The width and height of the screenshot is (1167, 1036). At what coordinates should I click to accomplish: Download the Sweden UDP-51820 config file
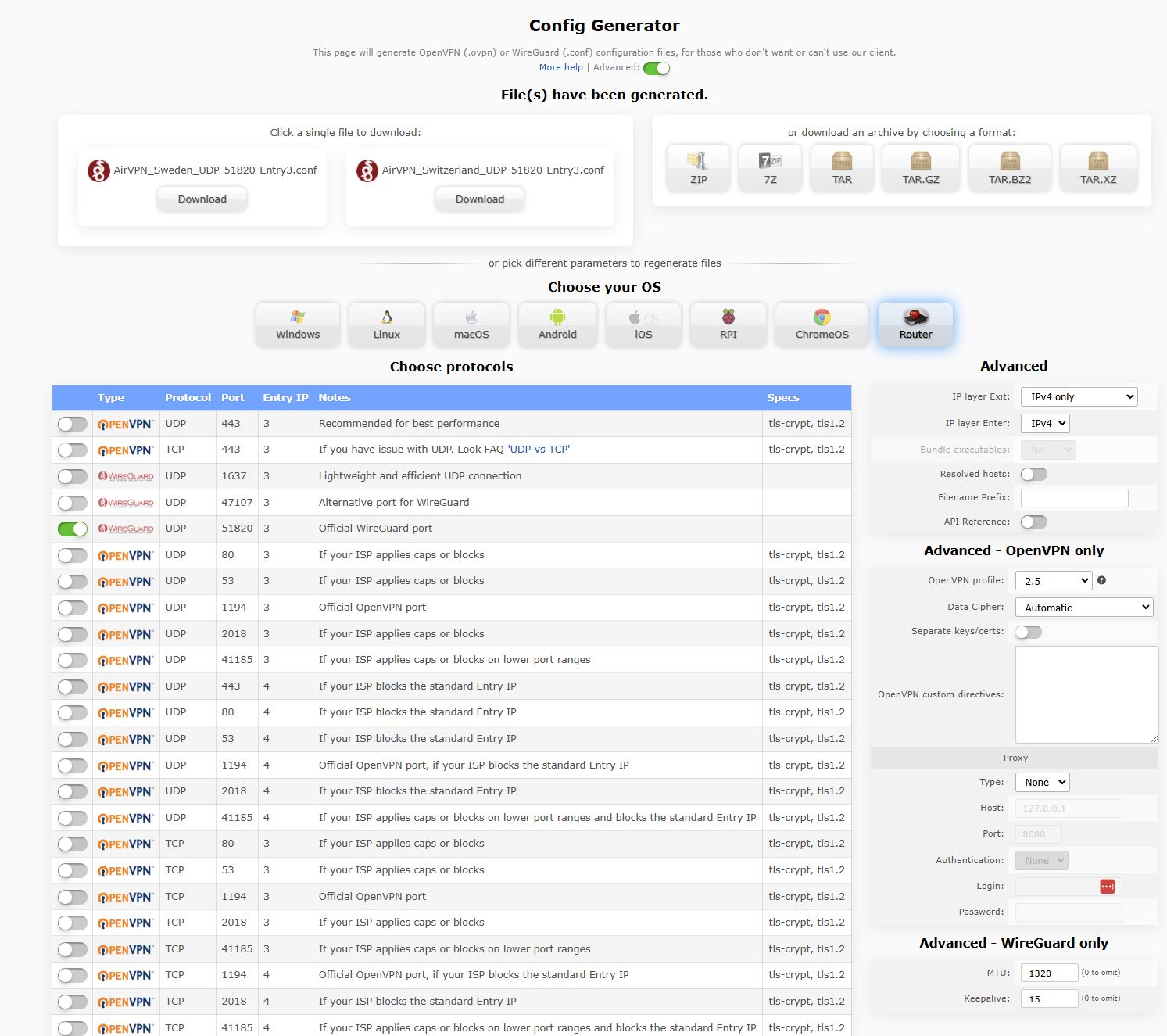pyautogui.click(x=202, y=199)
